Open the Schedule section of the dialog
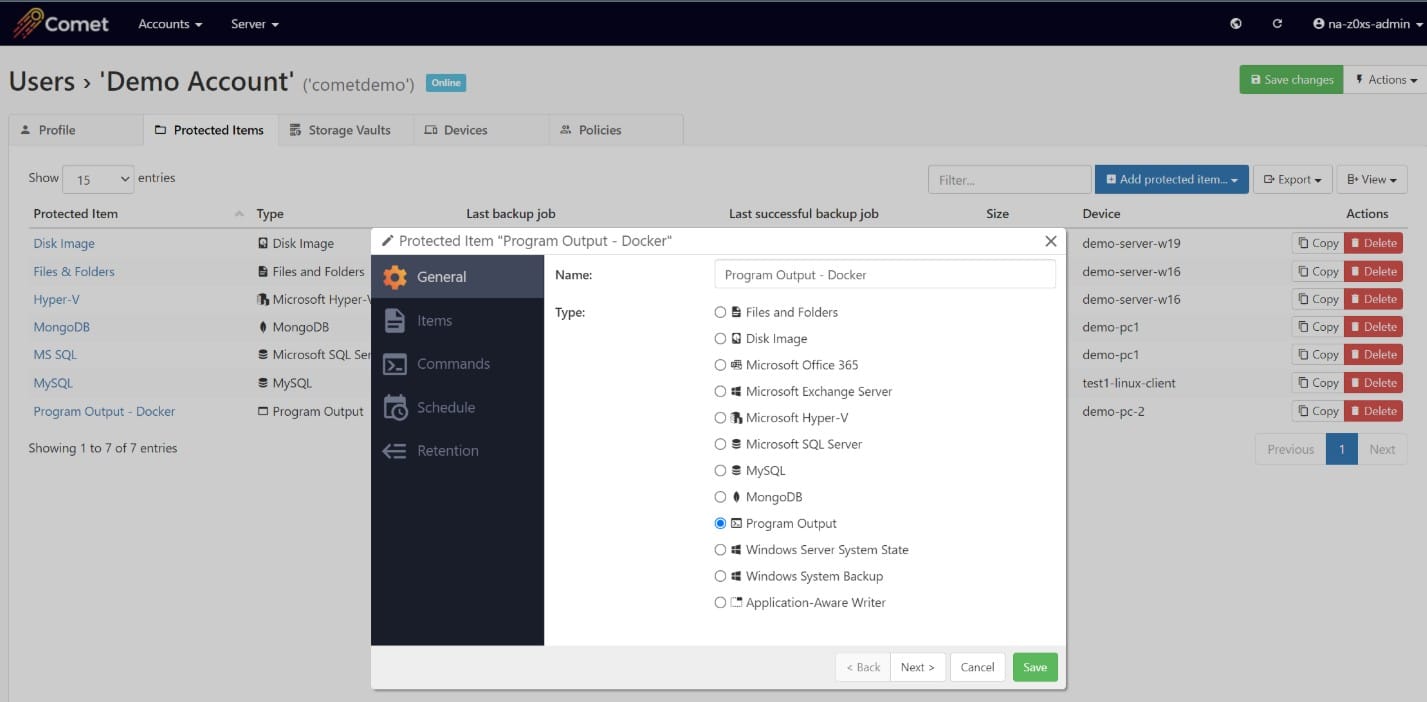1427x702 pixels. pyautogui.click(x=449, y=407)
